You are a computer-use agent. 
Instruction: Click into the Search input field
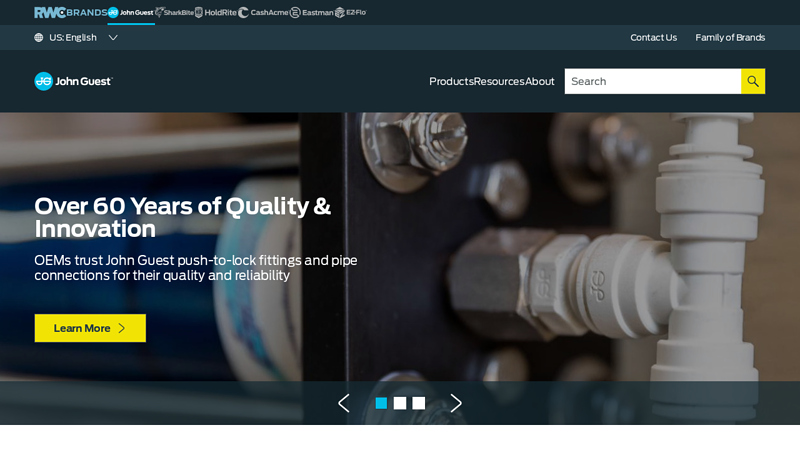653,81
